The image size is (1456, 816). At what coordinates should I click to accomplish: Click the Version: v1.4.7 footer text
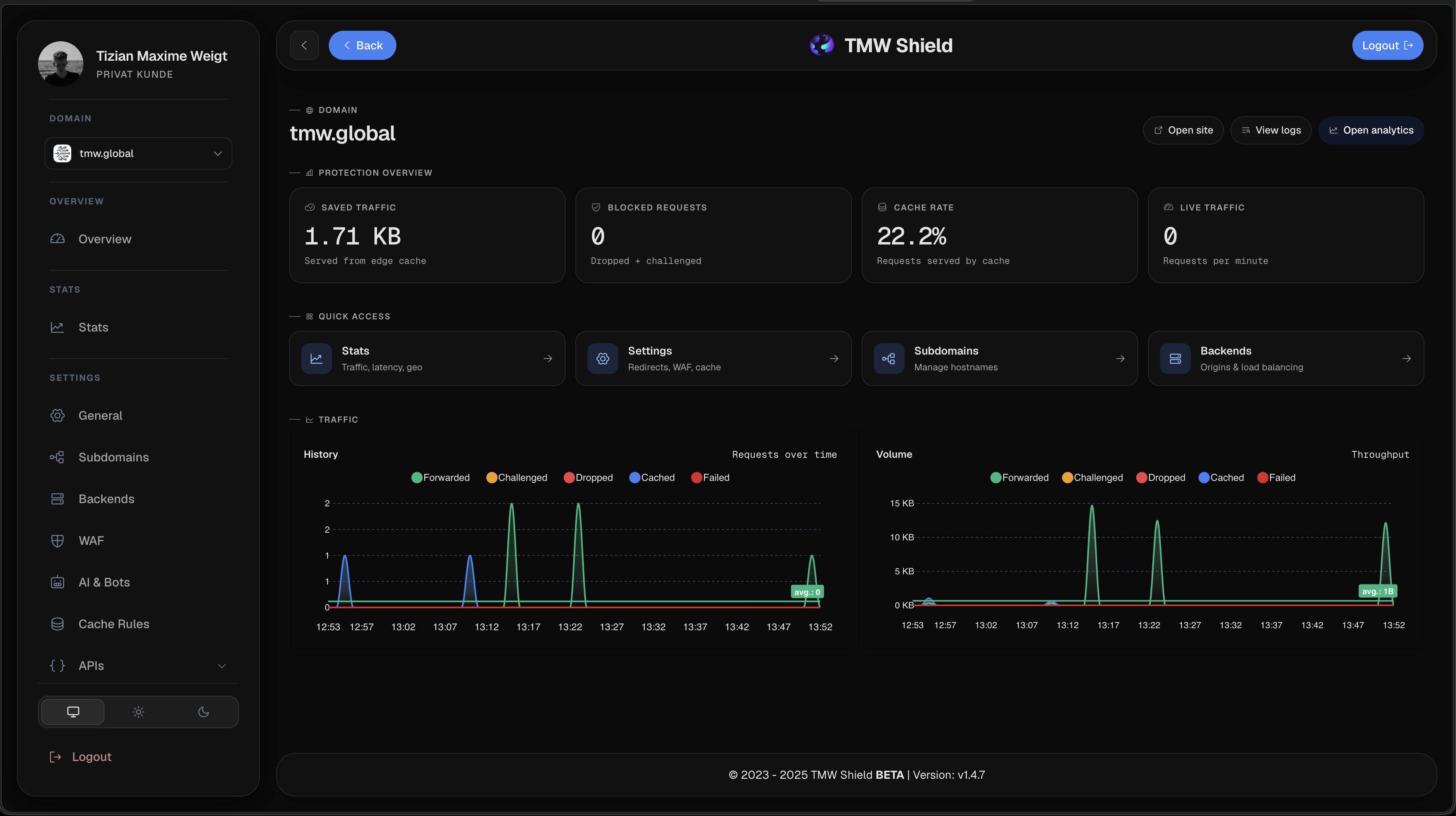tap(949, 775)
